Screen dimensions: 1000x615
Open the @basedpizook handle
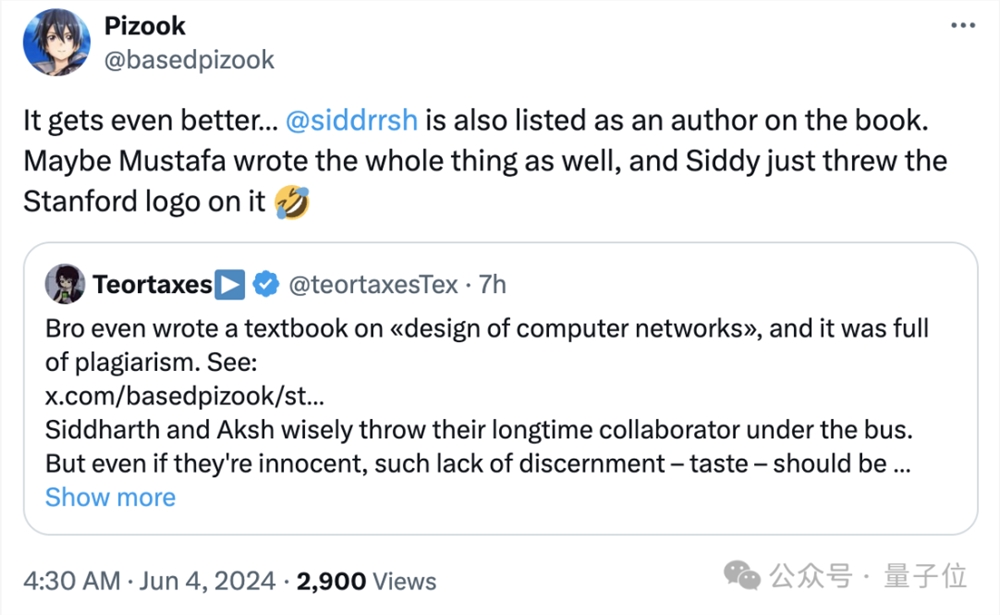189,59
